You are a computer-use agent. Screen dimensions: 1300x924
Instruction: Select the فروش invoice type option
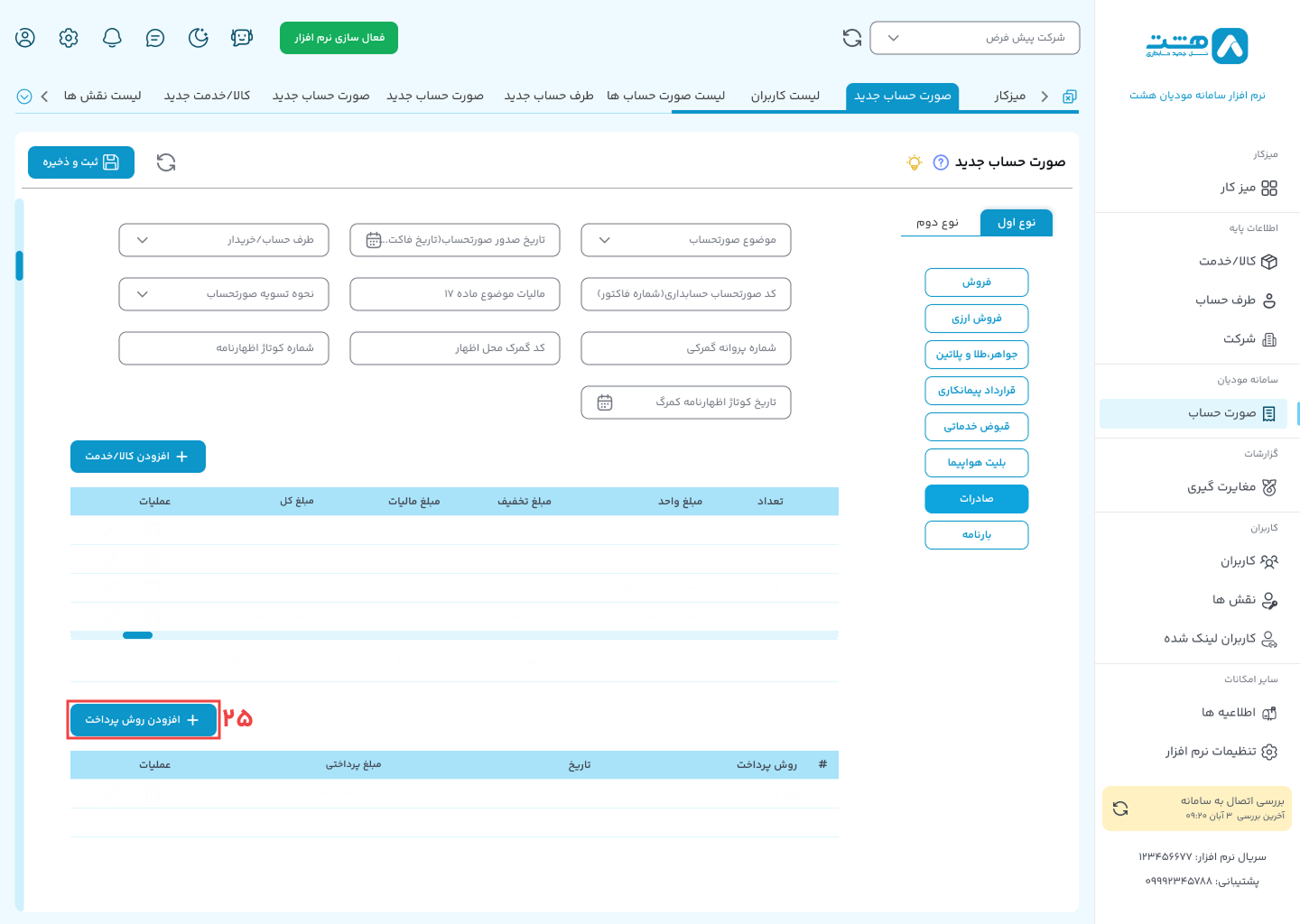(976, 282)
